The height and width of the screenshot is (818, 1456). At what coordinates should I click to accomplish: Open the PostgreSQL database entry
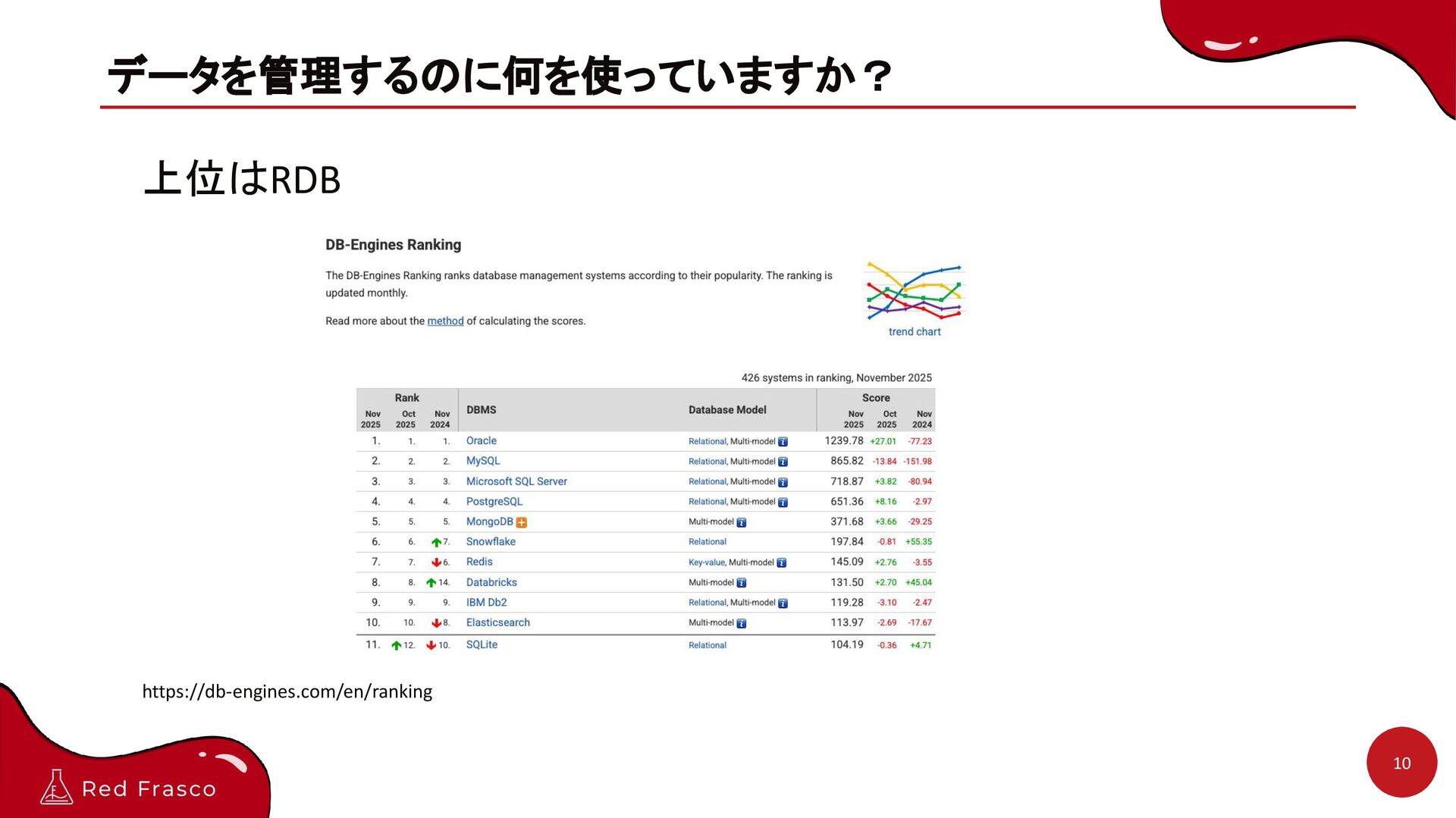(494, 502)
